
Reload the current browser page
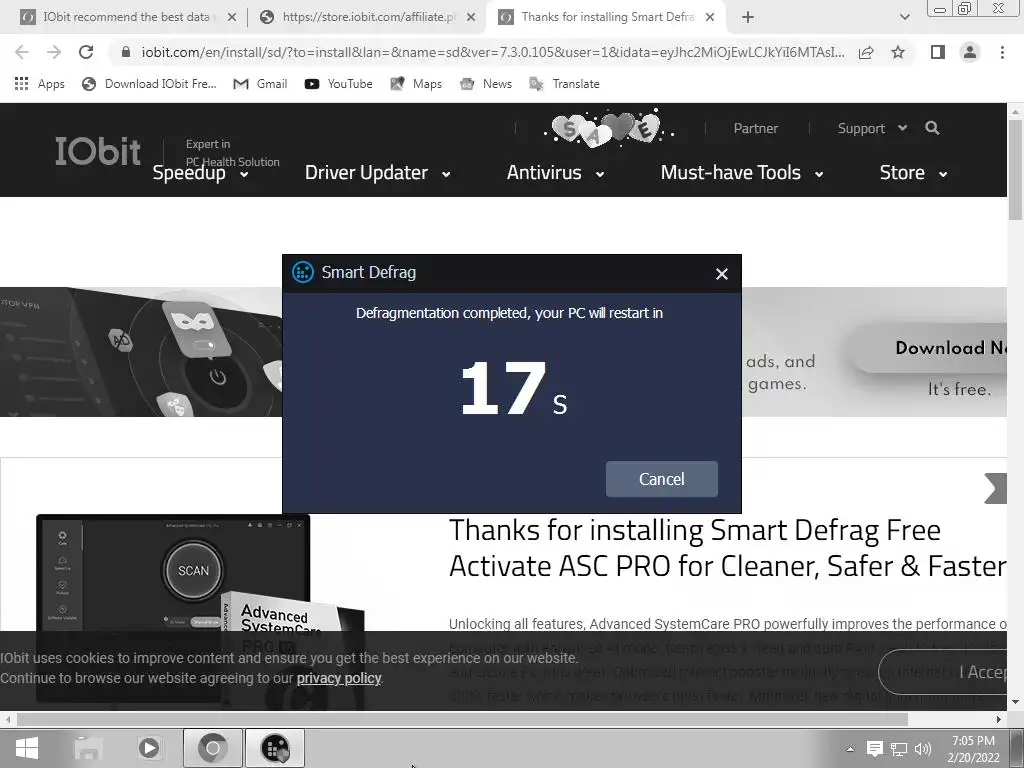coord(86,52)
